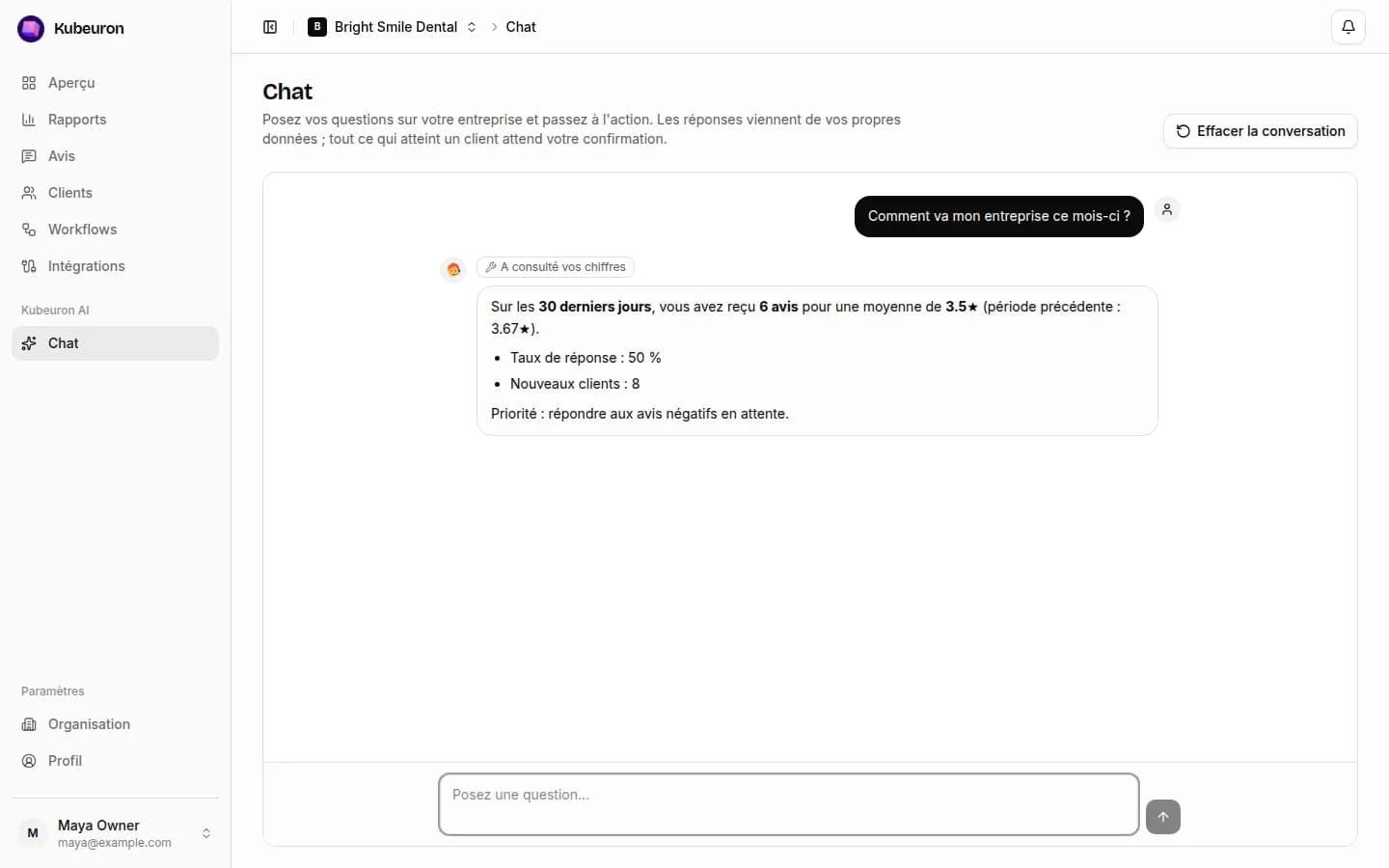Click the Chat page heading
Image resolution: width=1389 pixels, height=868 pixels.
point(287,92)
